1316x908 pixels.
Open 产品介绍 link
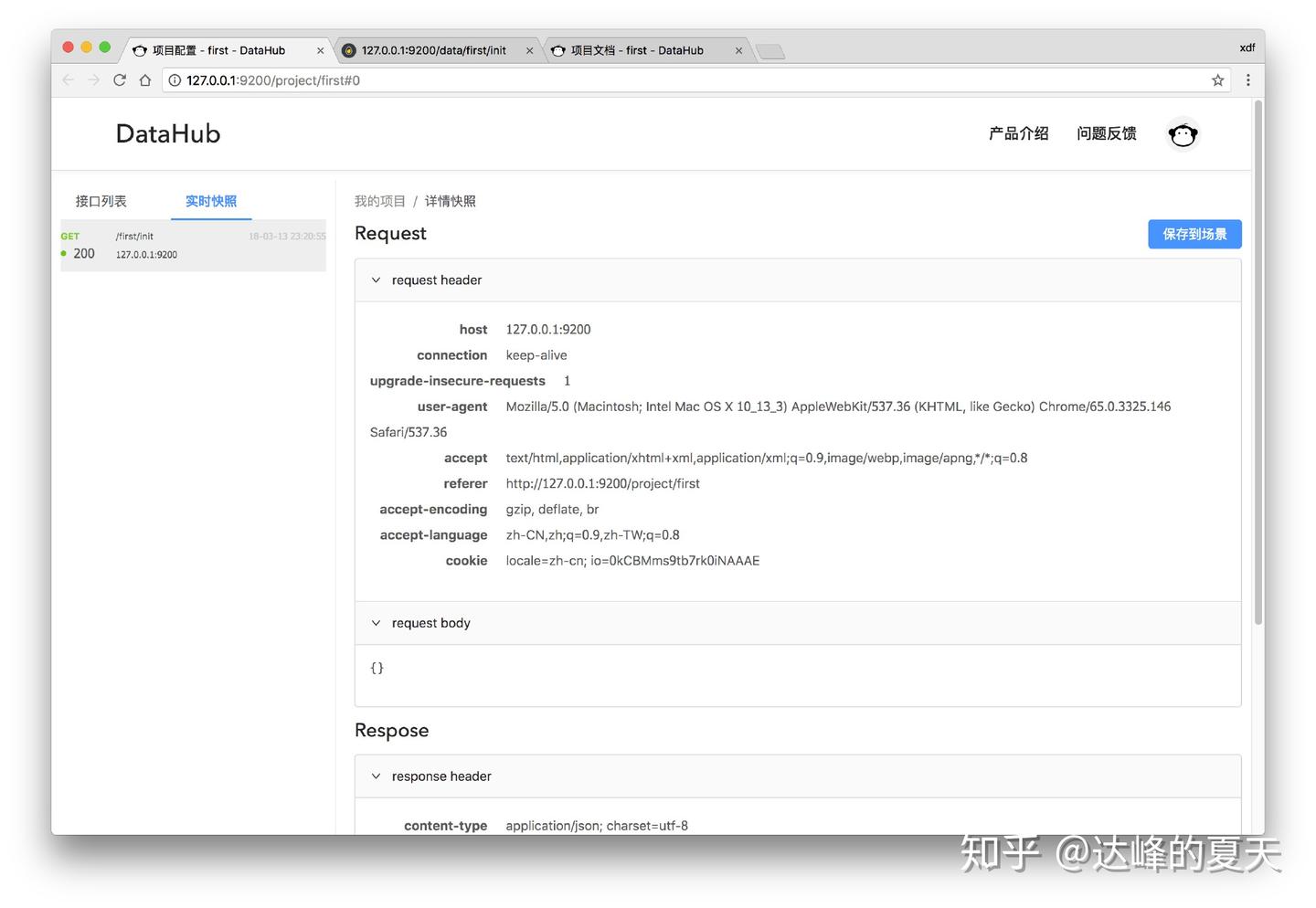[x=1018, y=134]
